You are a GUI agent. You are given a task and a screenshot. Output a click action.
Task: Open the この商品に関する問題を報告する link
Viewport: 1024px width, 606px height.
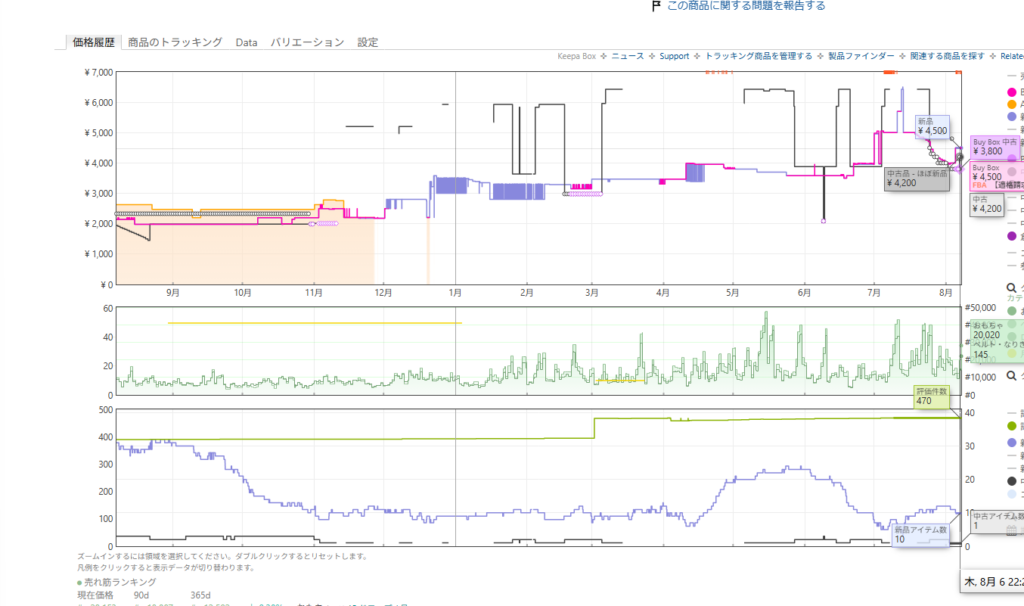tap(746, 6)
